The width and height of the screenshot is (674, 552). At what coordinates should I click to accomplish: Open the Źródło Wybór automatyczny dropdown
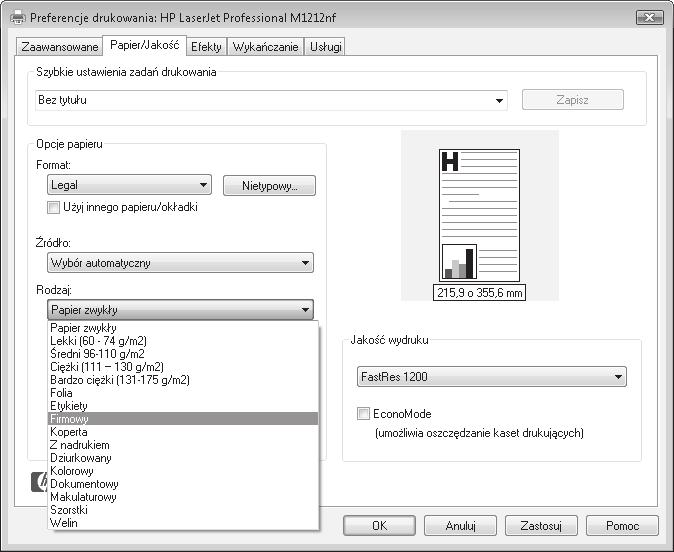tap(181, 263)
